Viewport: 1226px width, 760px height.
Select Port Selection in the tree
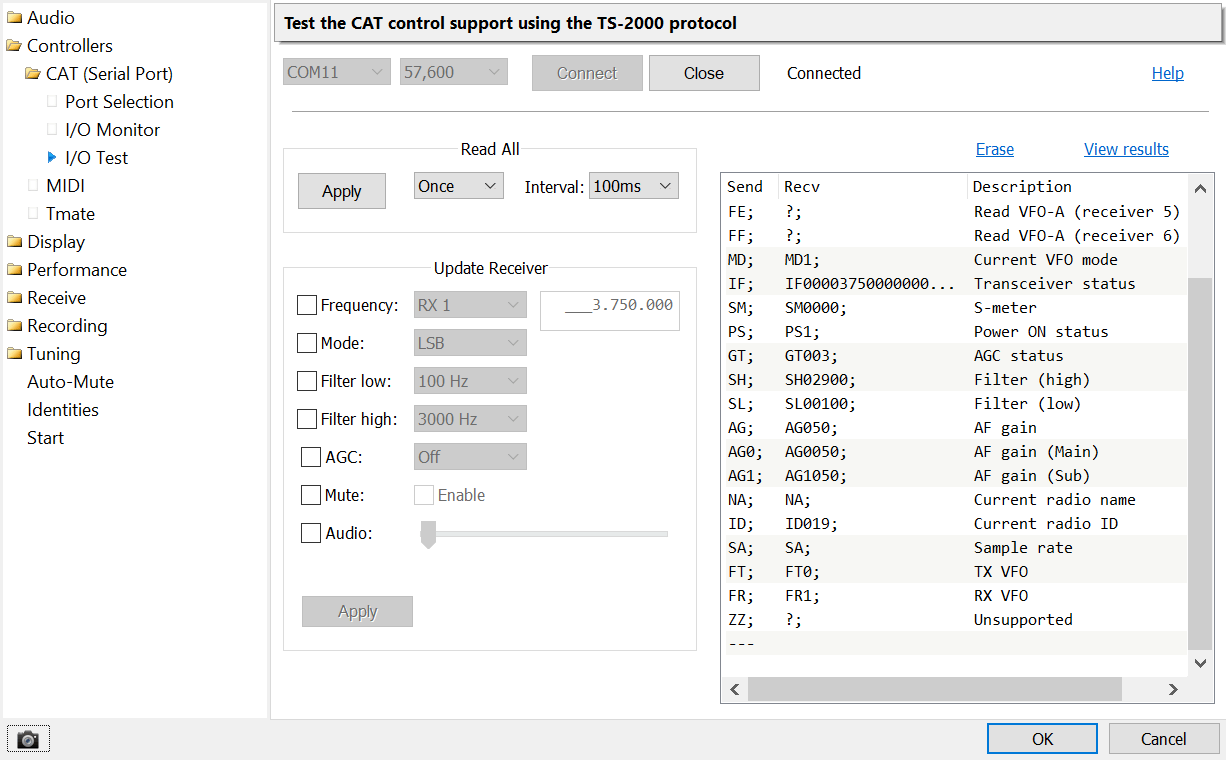coord(119,102)
